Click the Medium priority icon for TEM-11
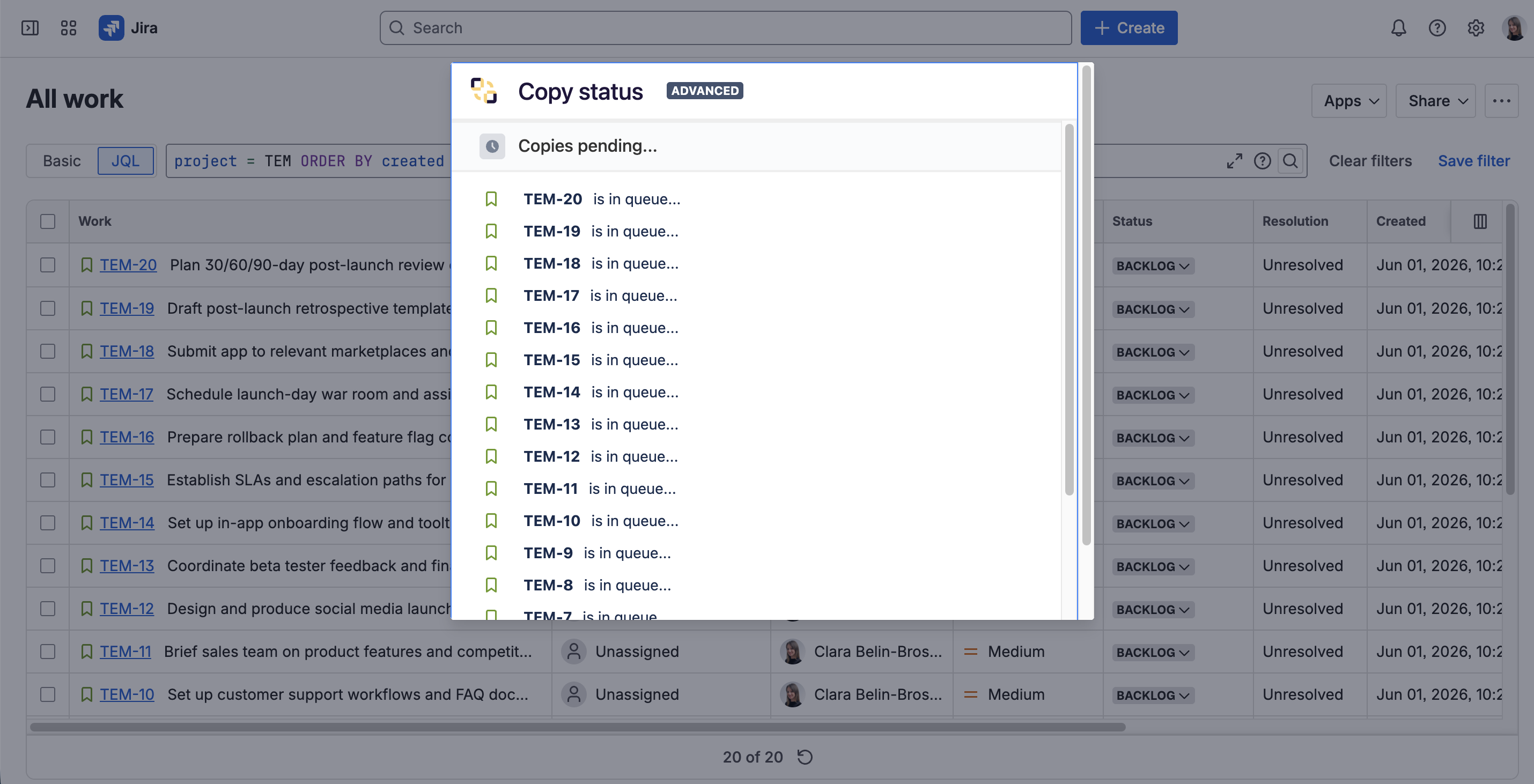The height and width of the screenshot is (784, 1534). click(x=971, y=651)
